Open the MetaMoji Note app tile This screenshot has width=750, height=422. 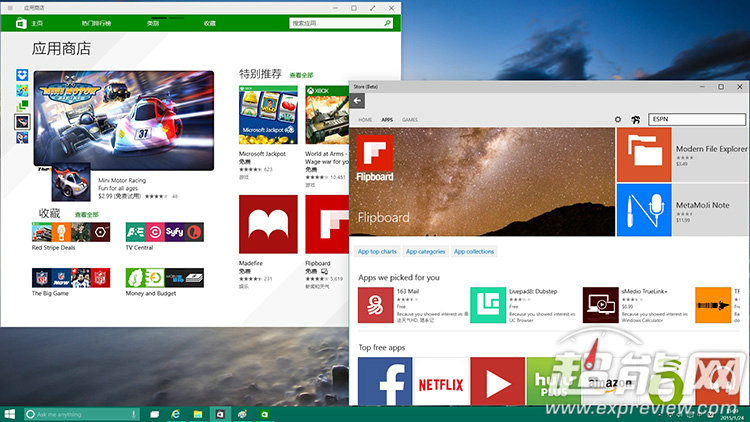[643, 210]
